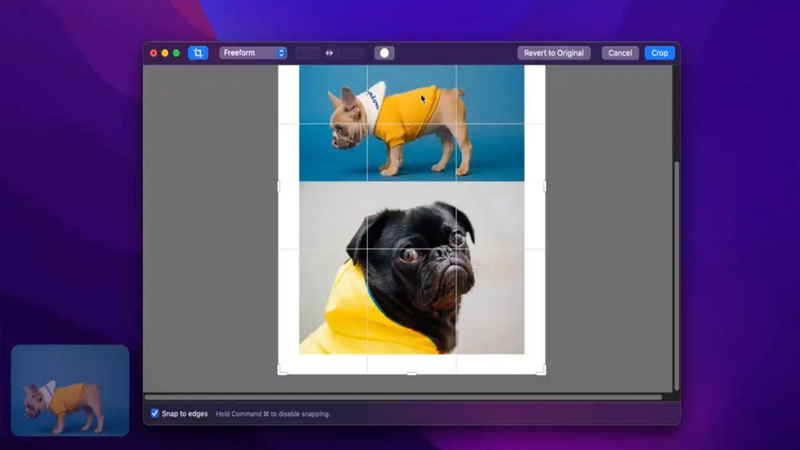Click the horizontal scrollbar below canvas

[x=400, y=397]
